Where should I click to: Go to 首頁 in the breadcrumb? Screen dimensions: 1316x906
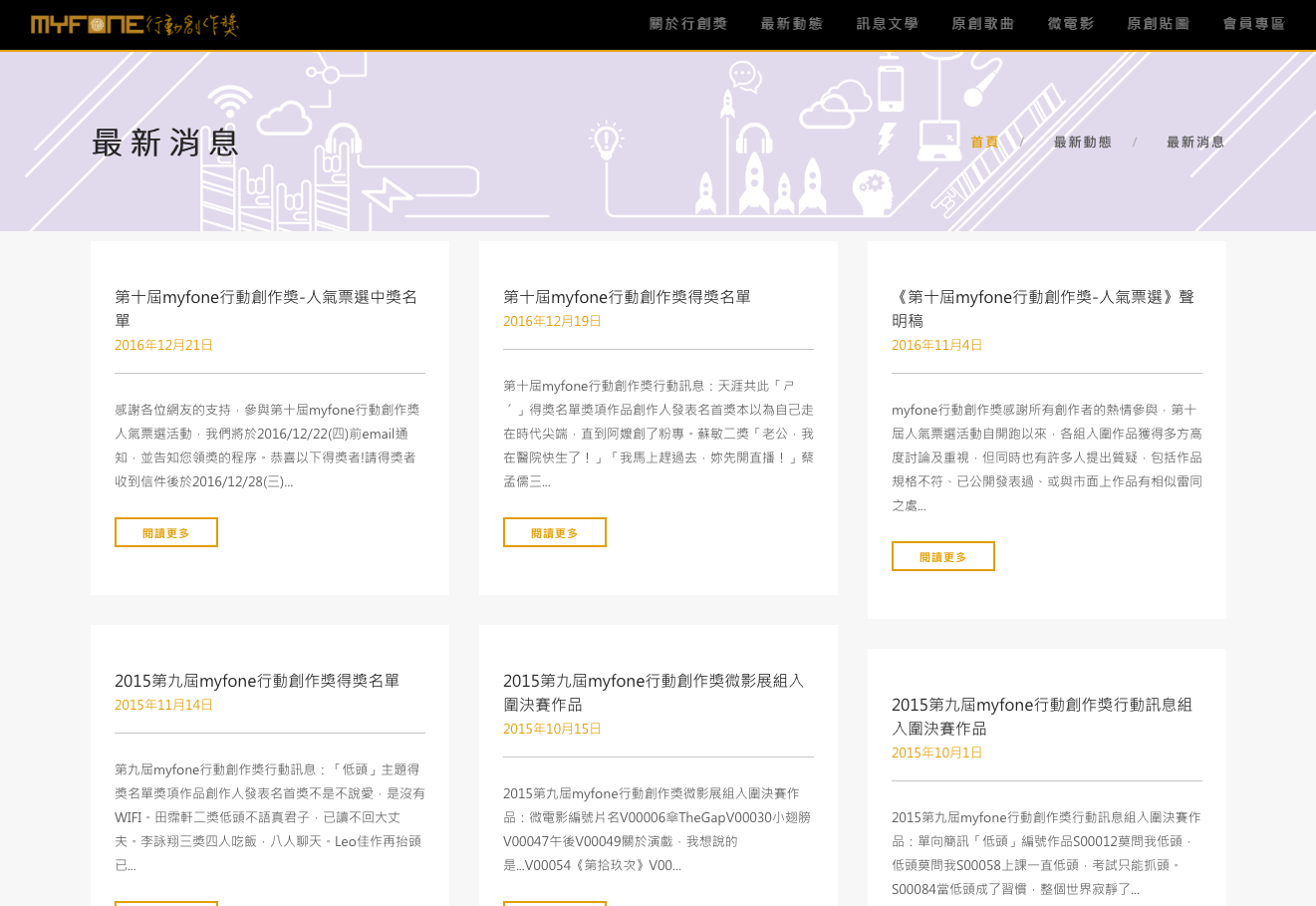pos(984,143)
